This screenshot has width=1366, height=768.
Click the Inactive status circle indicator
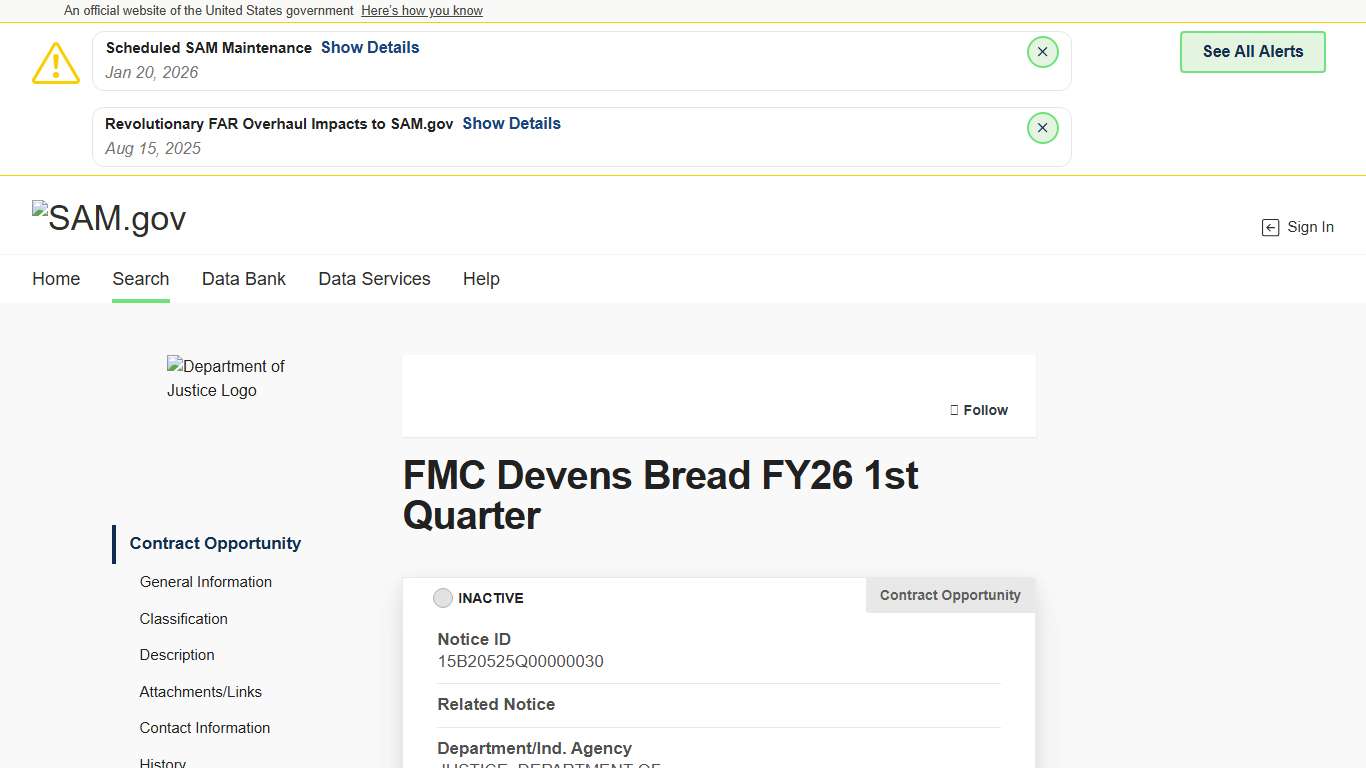click(443, 598)
